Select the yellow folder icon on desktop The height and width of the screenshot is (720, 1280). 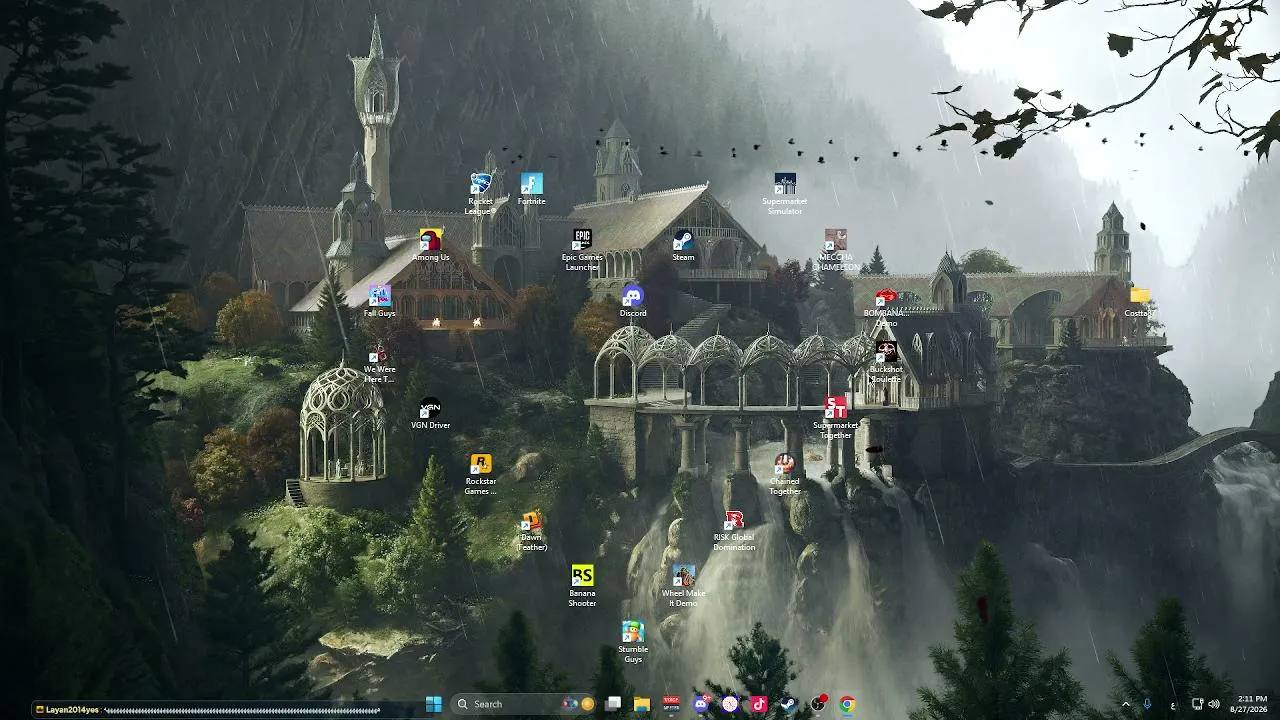[x=1139, y=302]
